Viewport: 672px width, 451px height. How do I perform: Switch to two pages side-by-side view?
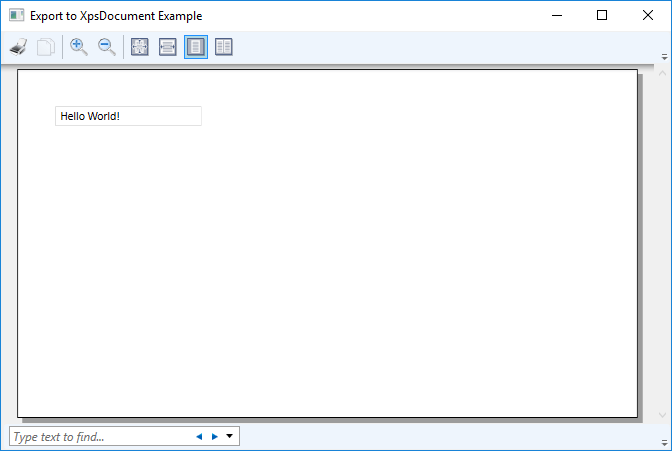(x=224, y=47)
